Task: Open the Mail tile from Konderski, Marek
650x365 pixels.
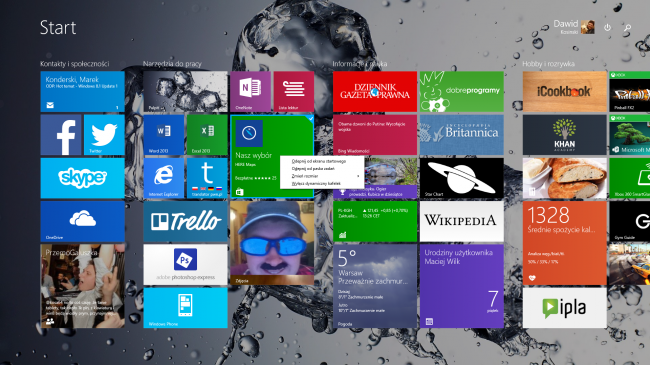Action: click(x=82, y=91)
